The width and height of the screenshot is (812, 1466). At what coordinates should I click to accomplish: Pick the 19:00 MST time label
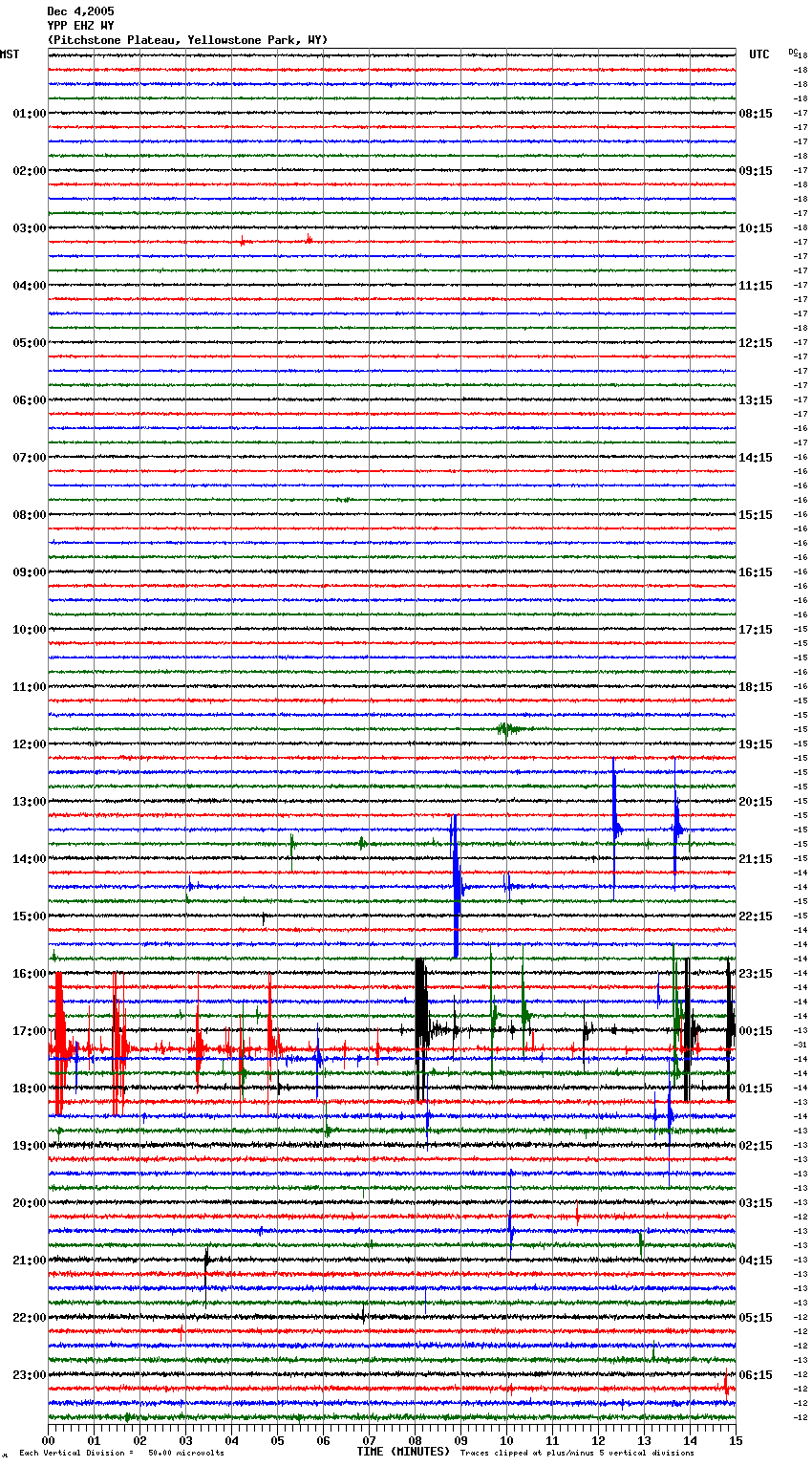pyautogui.click(x=30, y=1146)
